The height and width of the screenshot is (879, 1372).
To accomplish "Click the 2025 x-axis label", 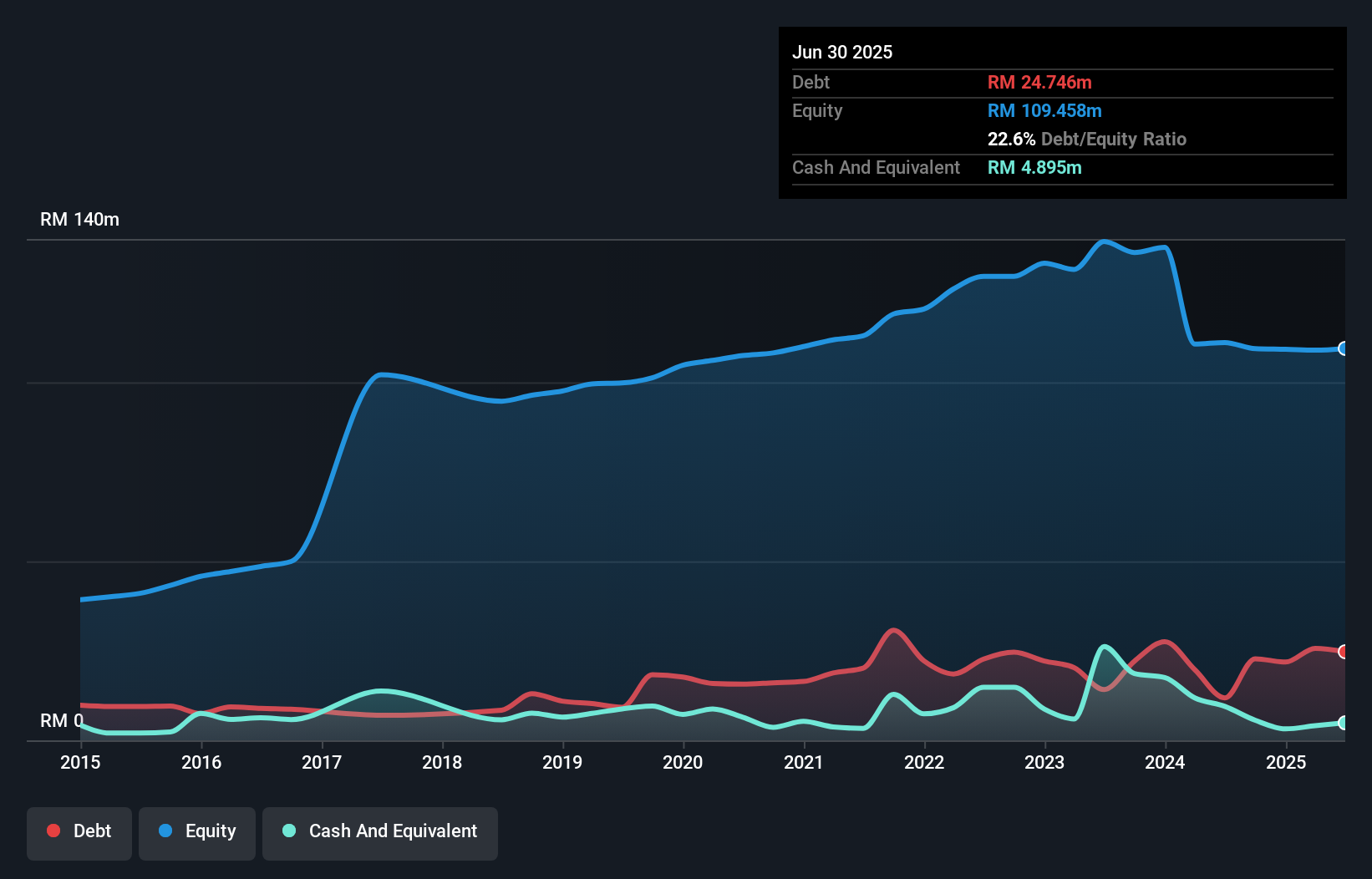I will point(1286,762).
